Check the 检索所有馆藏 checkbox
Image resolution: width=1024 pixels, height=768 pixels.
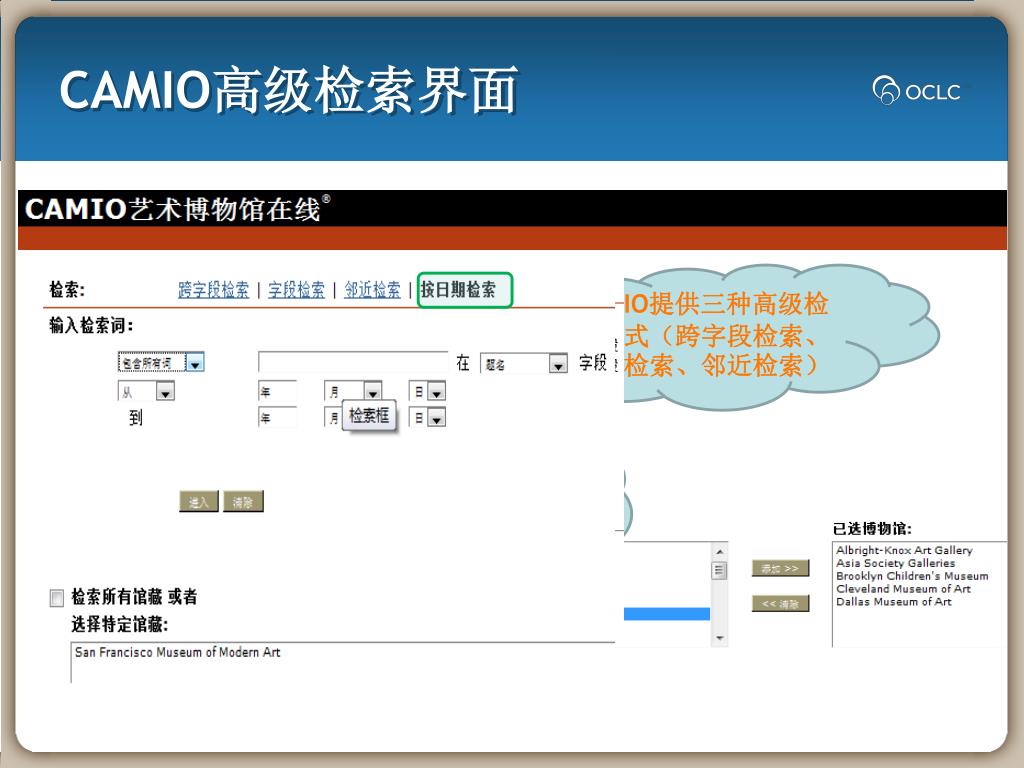point(57,598)
